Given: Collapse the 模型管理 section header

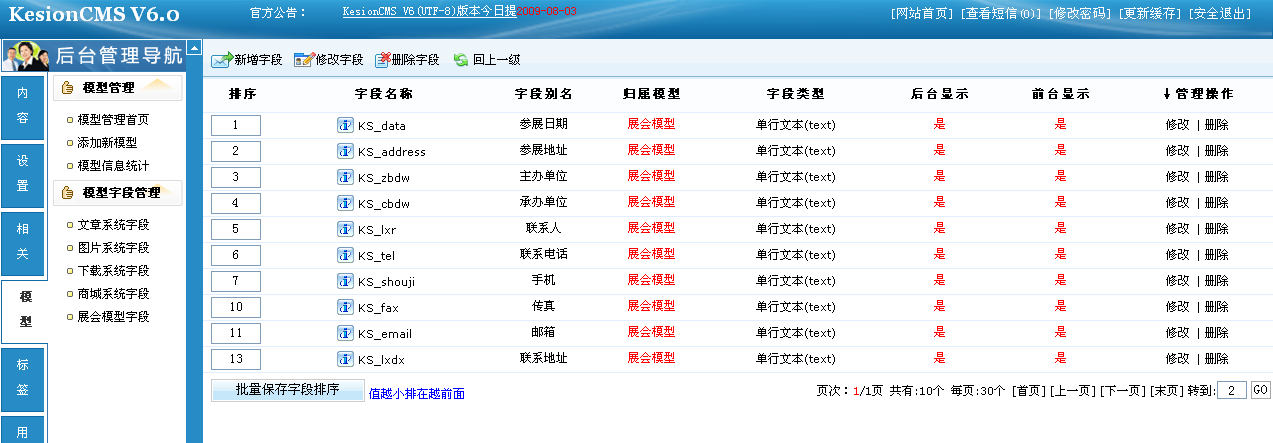Looking at the screenshot, I should pyautogui.click(x=117, y=88).
